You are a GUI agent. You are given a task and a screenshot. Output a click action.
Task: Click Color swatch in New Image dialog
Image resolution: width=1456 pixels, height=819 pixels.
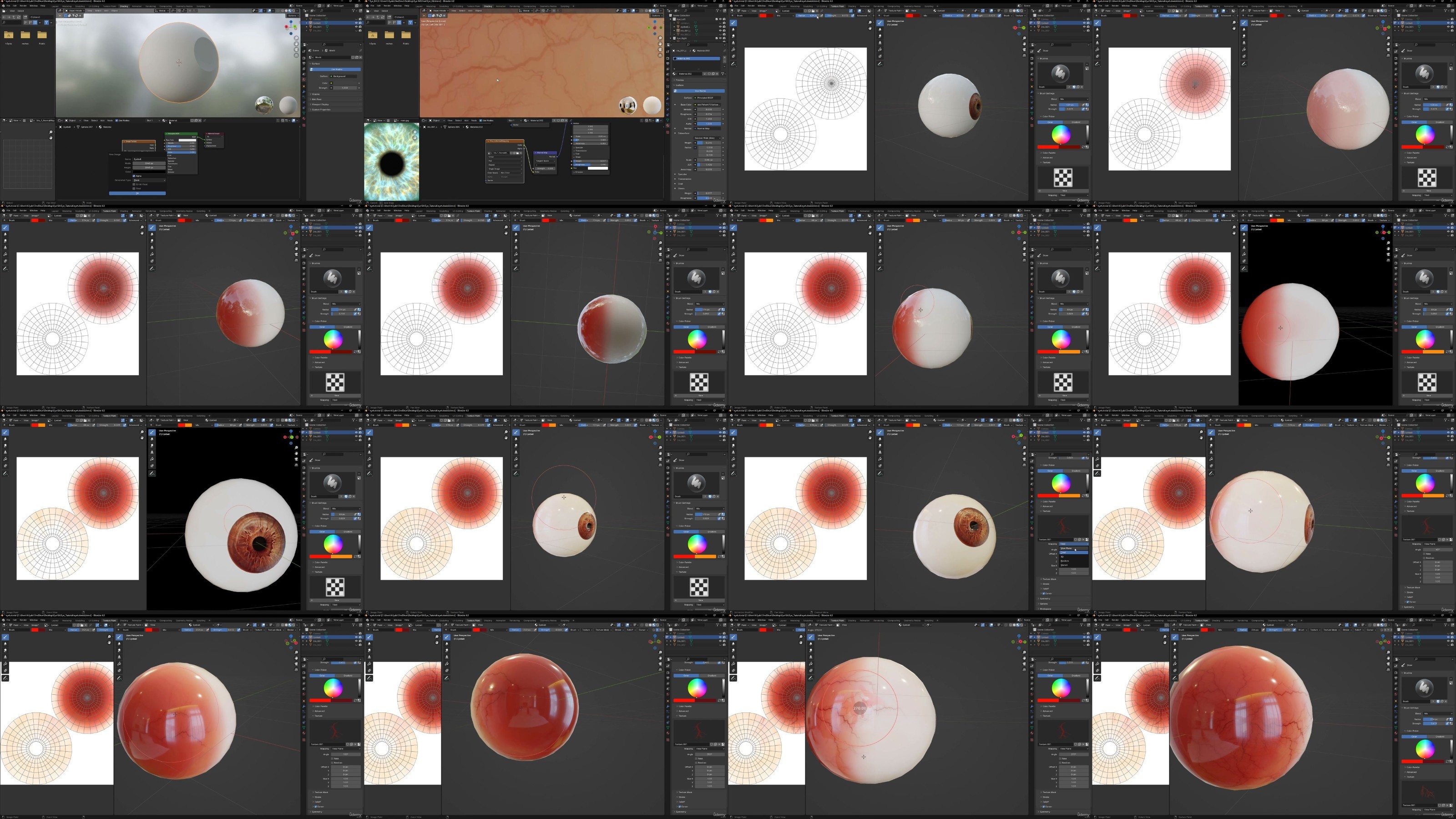pyautogui.click(x=149, y=172)
